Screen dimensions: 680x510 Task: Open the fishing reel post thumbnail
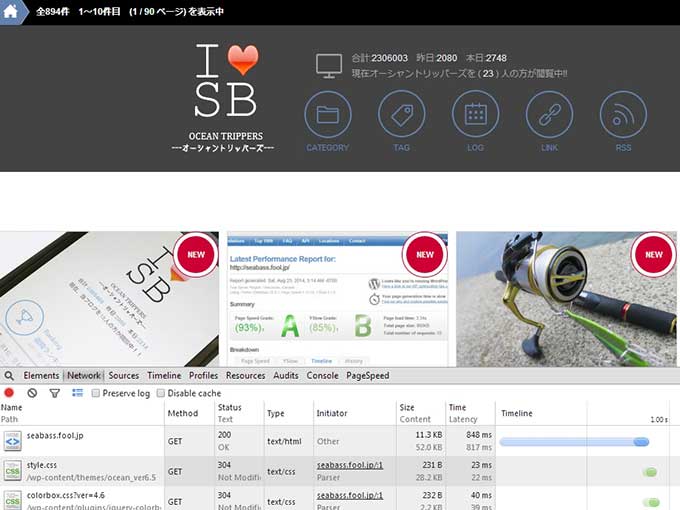[x=566, y=299]
